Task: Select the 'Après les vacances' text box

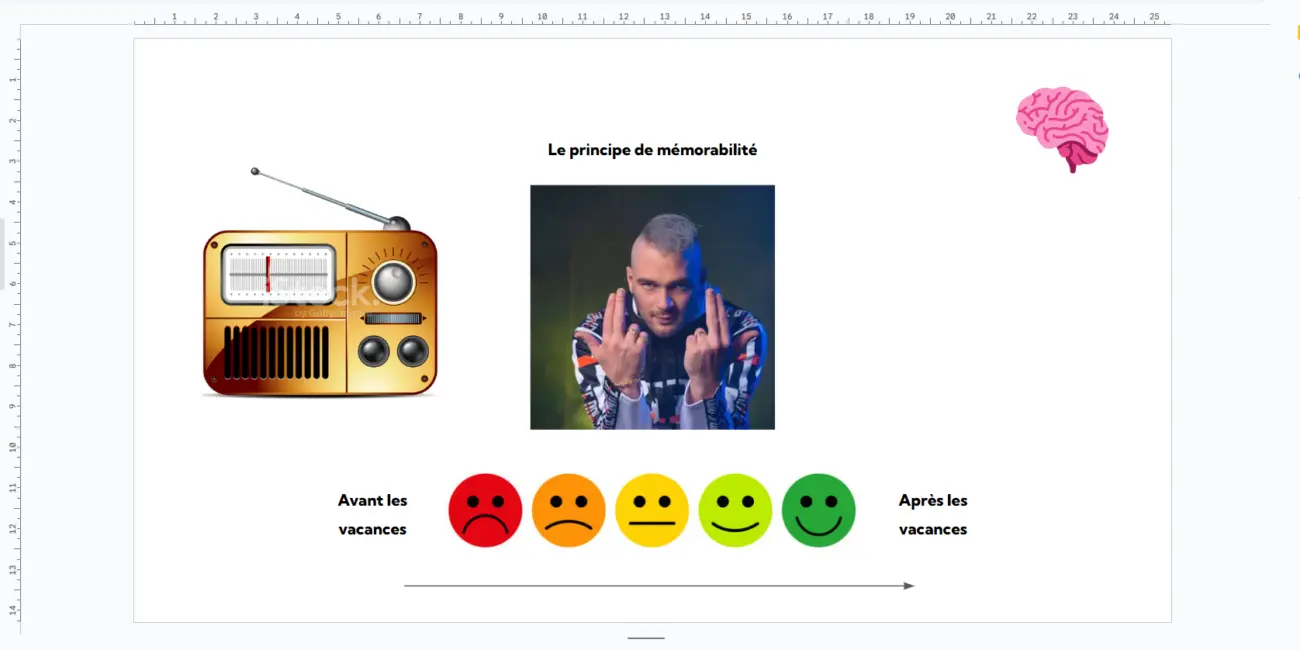Action: [x=933, y=514]
